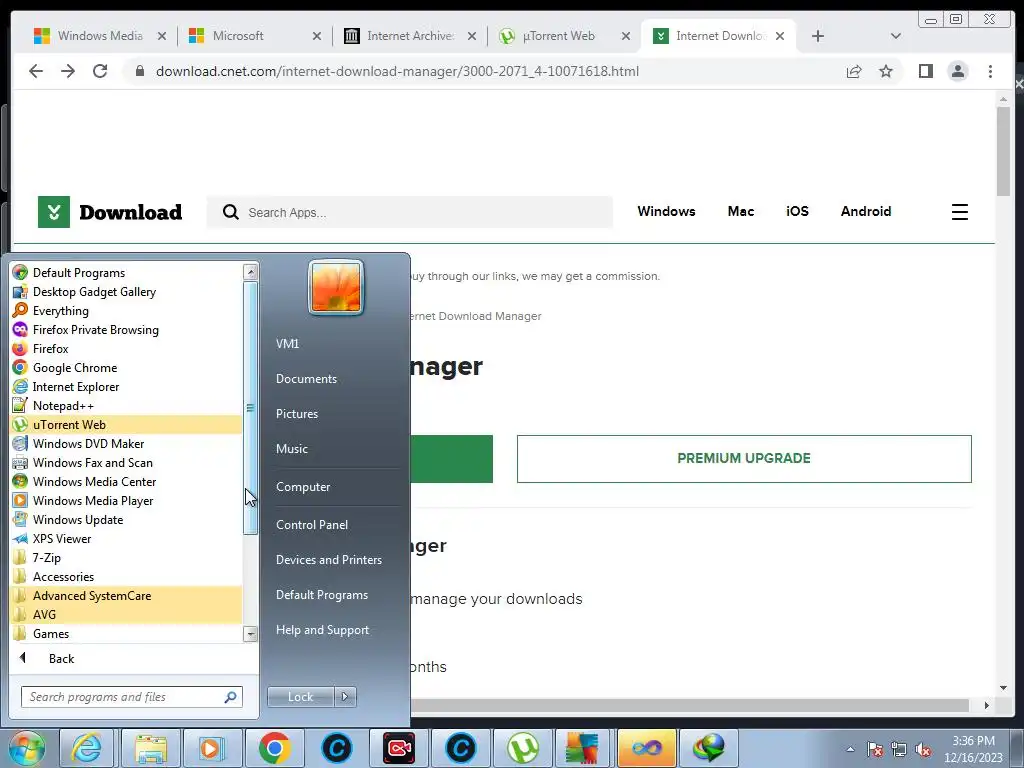
Task: Switch to the µTorrent Web tab
Action: tap(563, 36)
